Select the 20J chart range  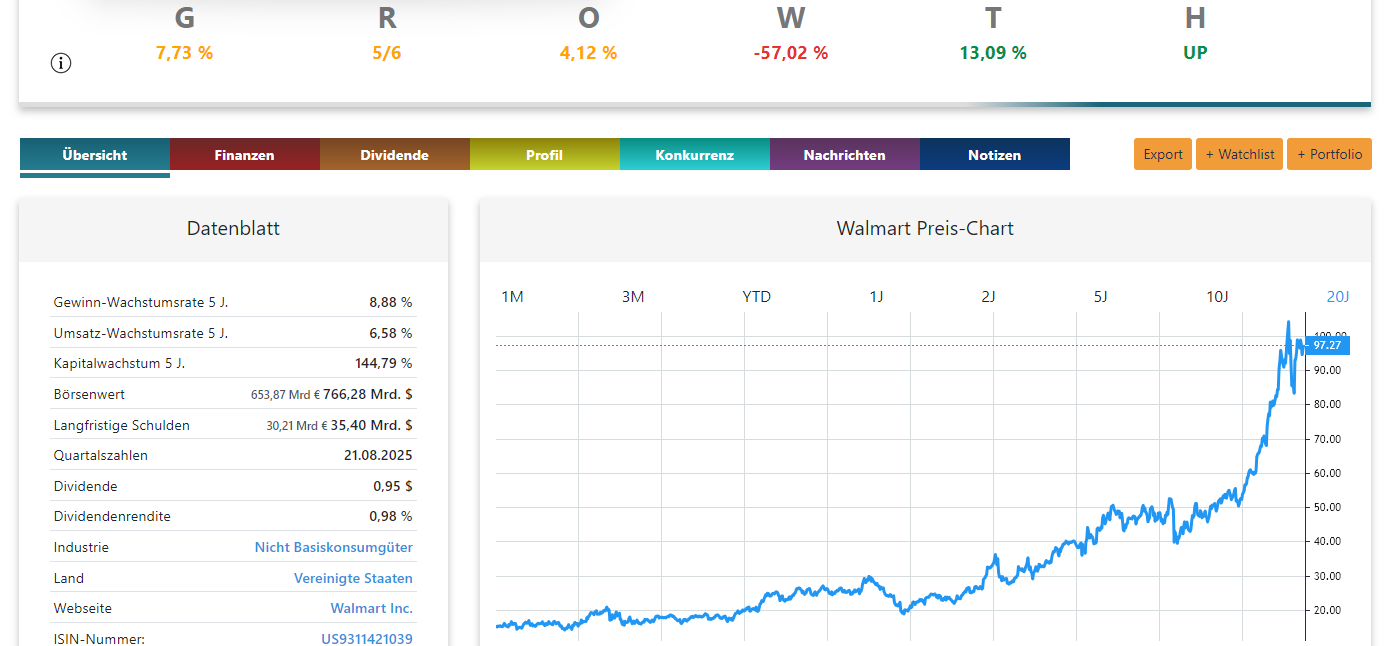[1338, 297]
